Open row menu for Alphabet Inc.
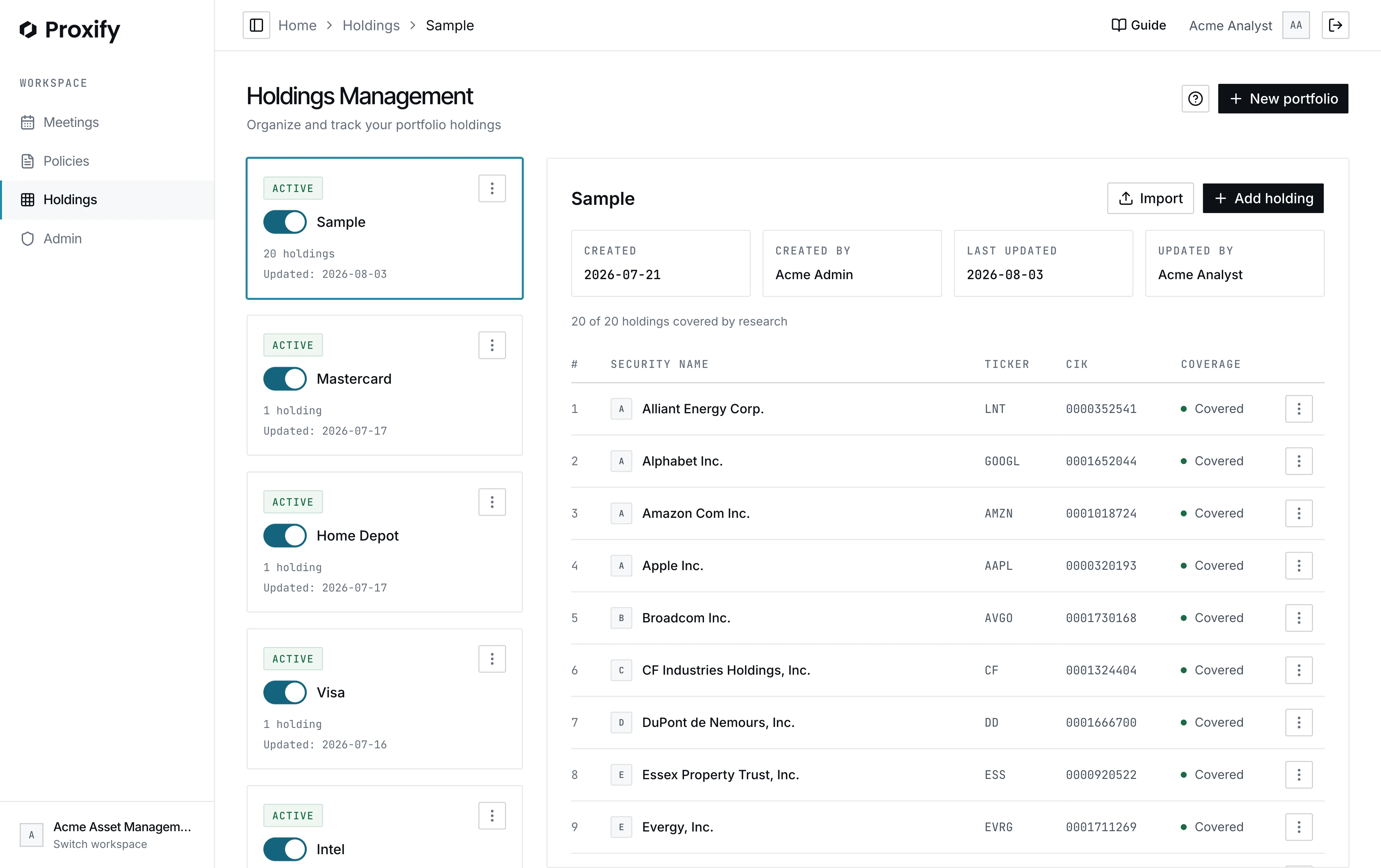 pyautogui.click(x=1298, y=461)
